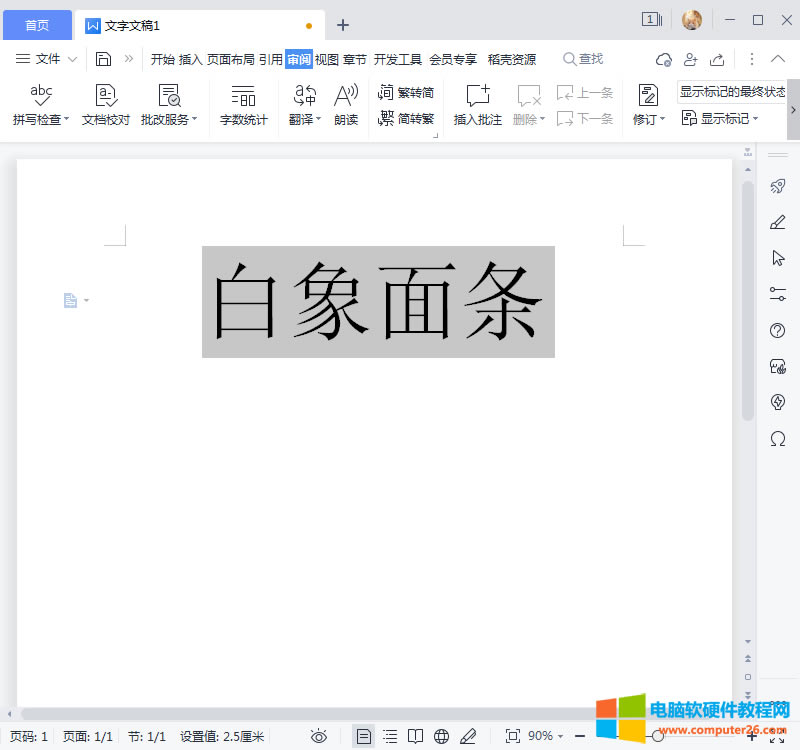Image resolution: width=800 pixels, height=750 pixels.
Task: Expand the 90% zoom level dropdown
Action: click(560, 736)
